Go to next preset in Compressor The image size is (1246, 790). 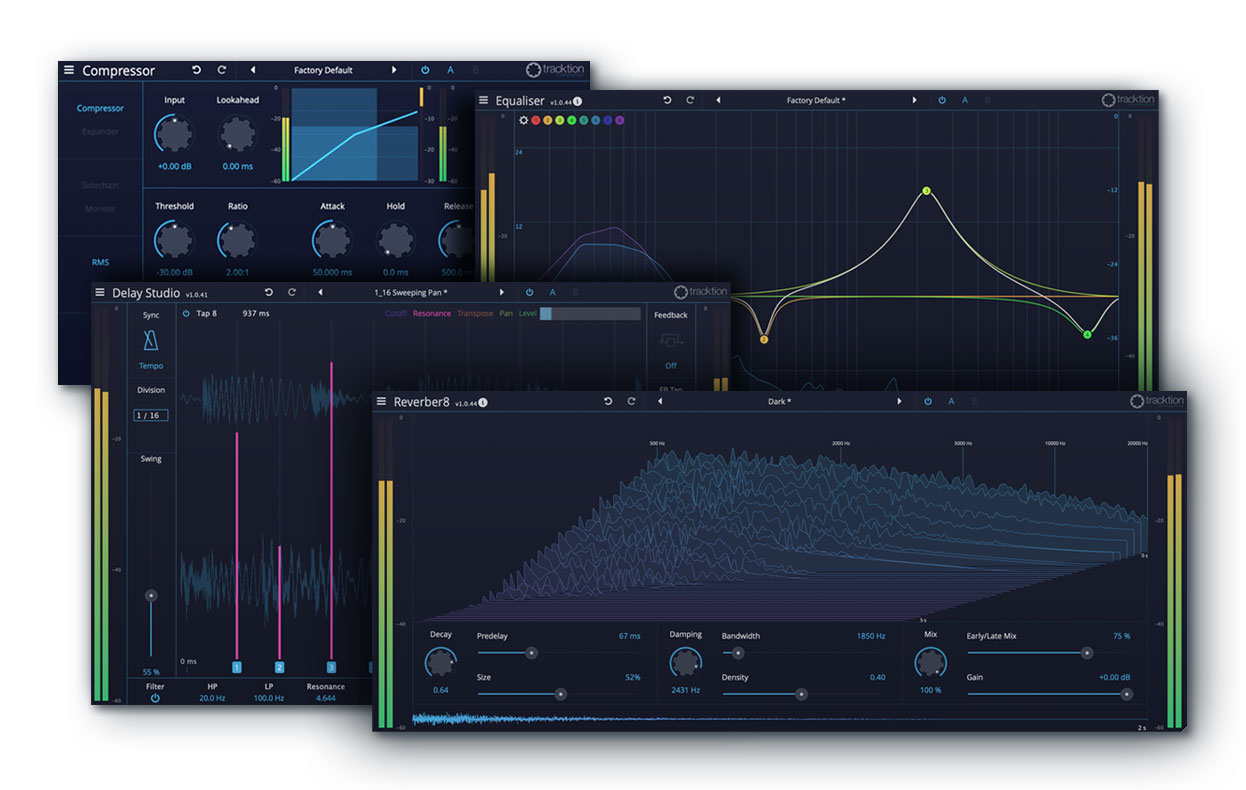click(394, 70)
